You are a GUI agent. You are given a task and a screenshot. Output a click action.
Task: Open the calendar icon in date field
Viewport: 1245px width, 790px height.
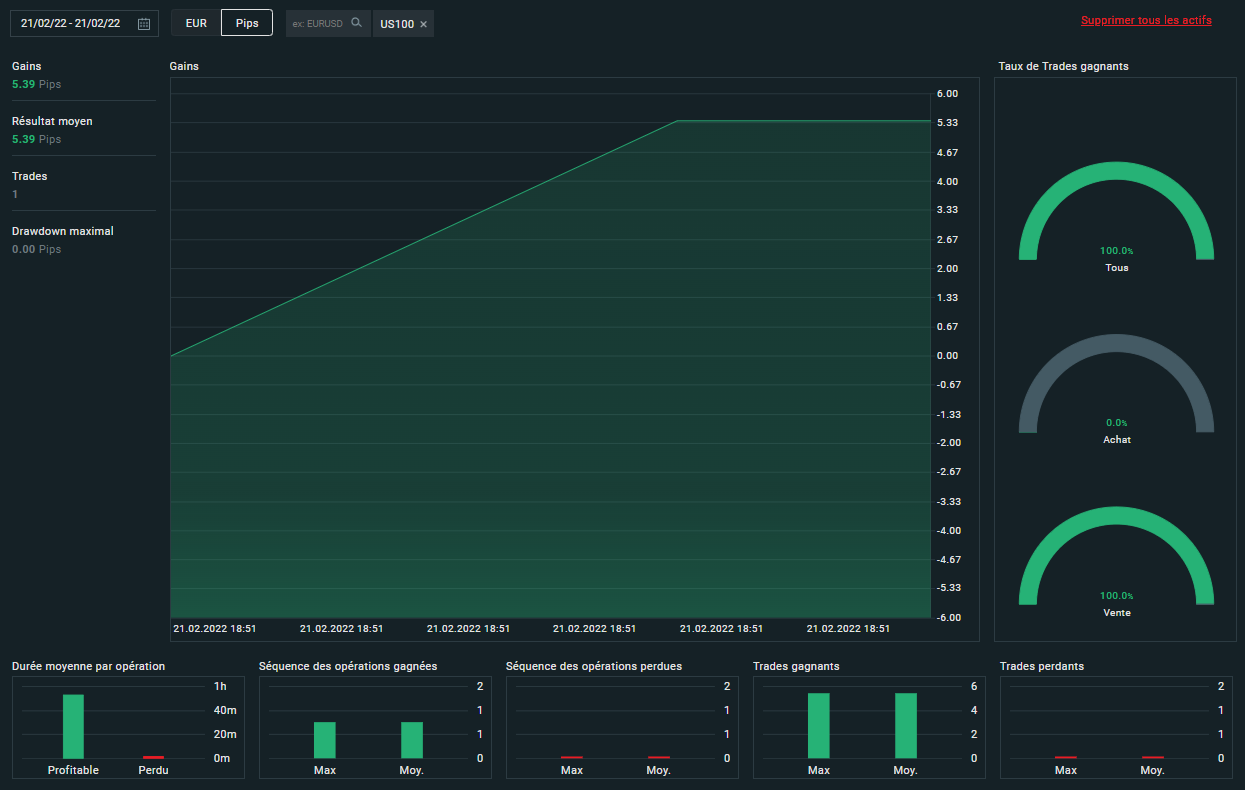click(x=144, y=23)
